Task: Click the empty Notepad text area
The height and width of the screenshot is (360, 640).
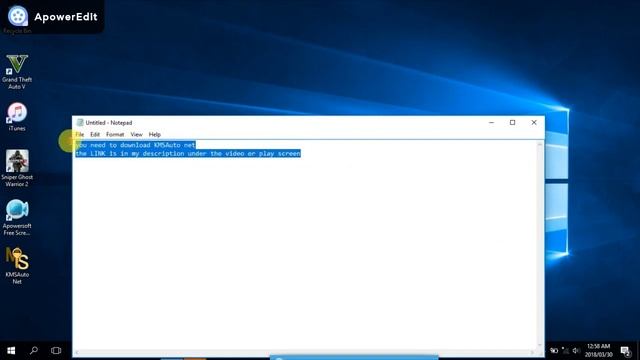Action: [304, 253]
